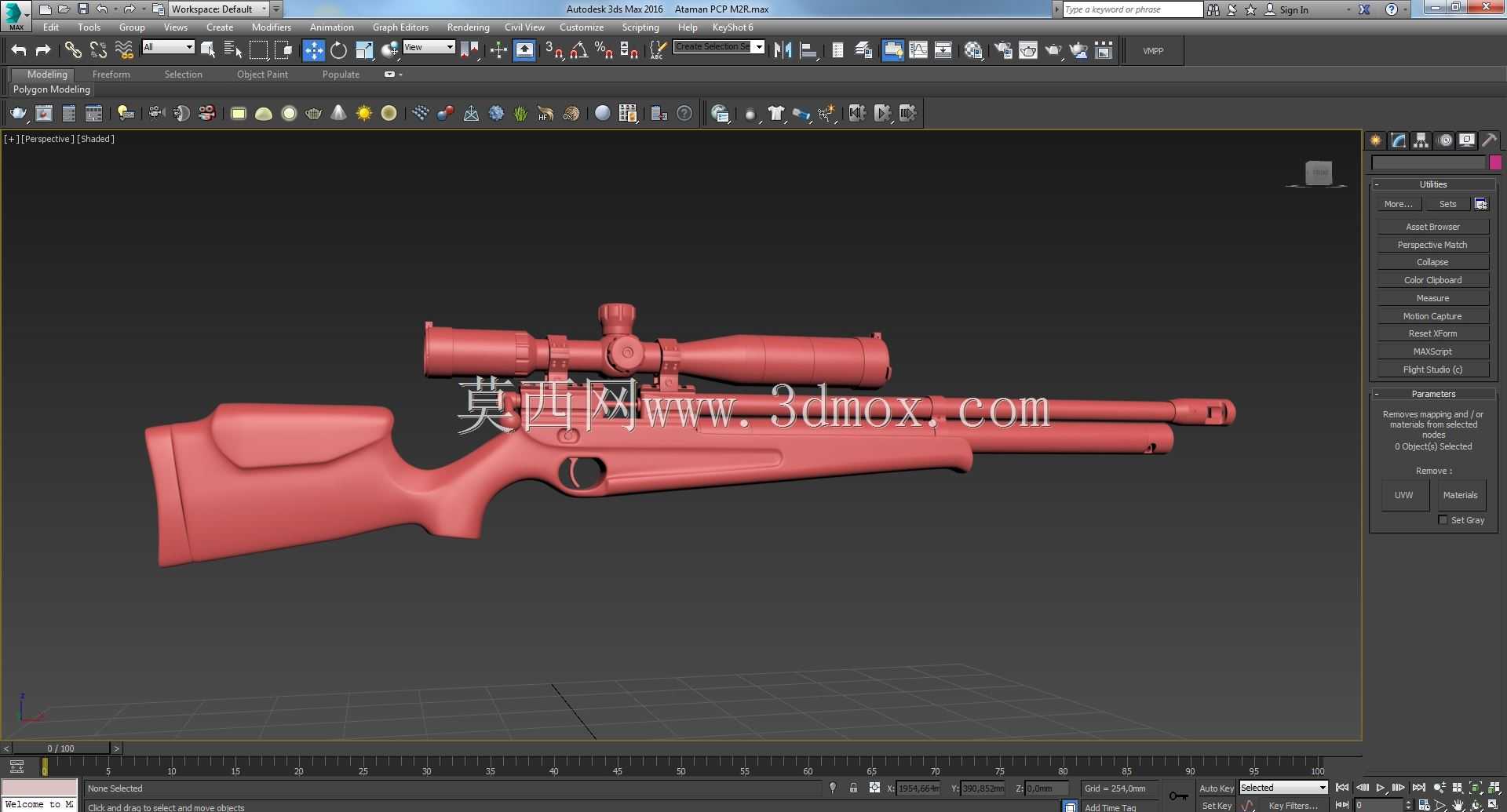Open the Schematic View icon
Screen dimensions: 1507x812
pos(943,50)
